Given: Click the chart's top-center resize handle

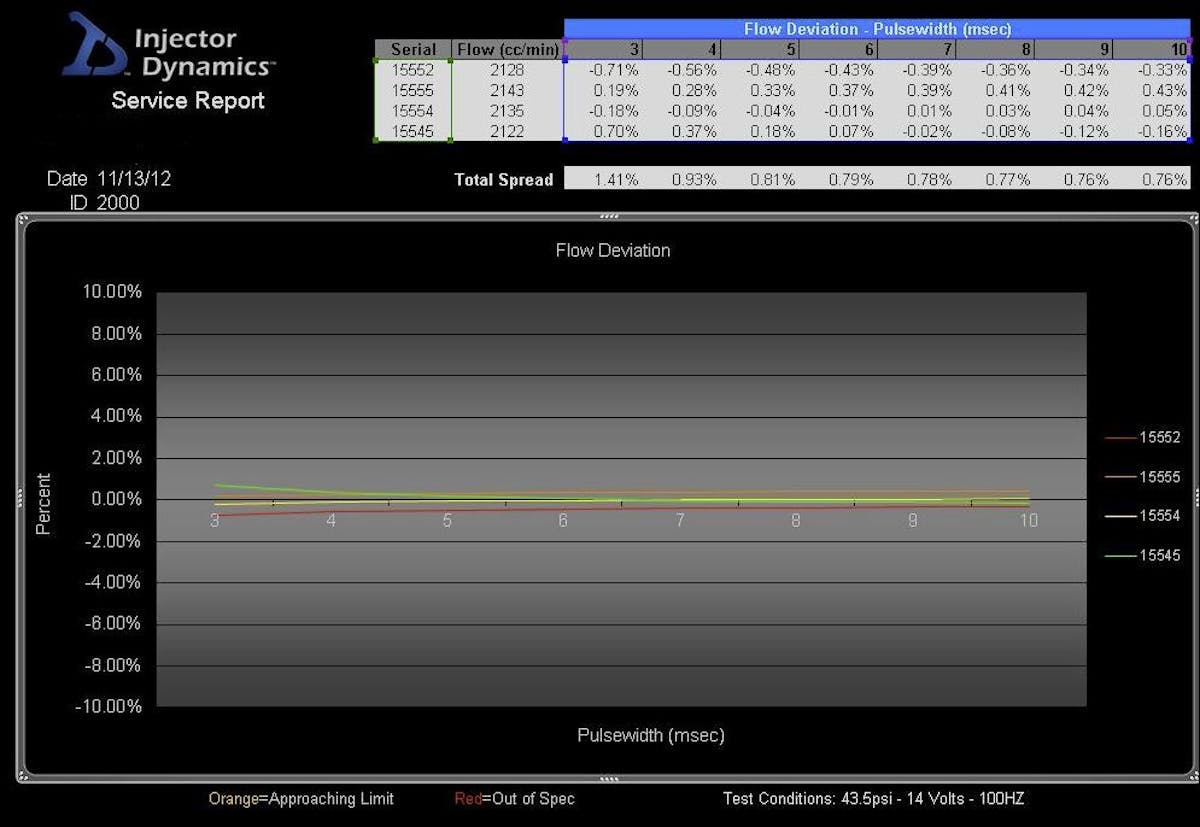Looking at the screenshot, I should click(608, 216).
